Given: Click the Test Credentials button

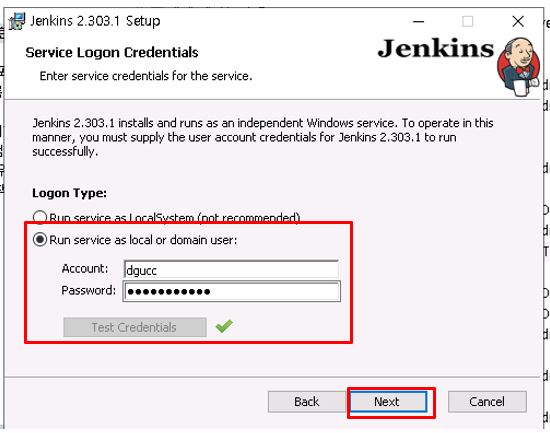Looking at the screenshot, I should 135,327.
